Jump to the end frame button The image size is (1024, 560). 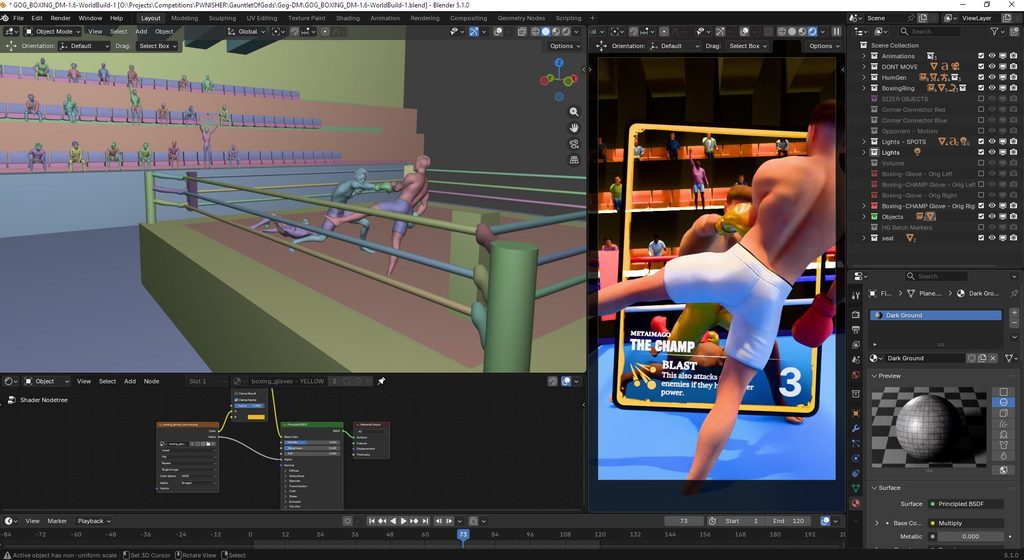[425, 521]
